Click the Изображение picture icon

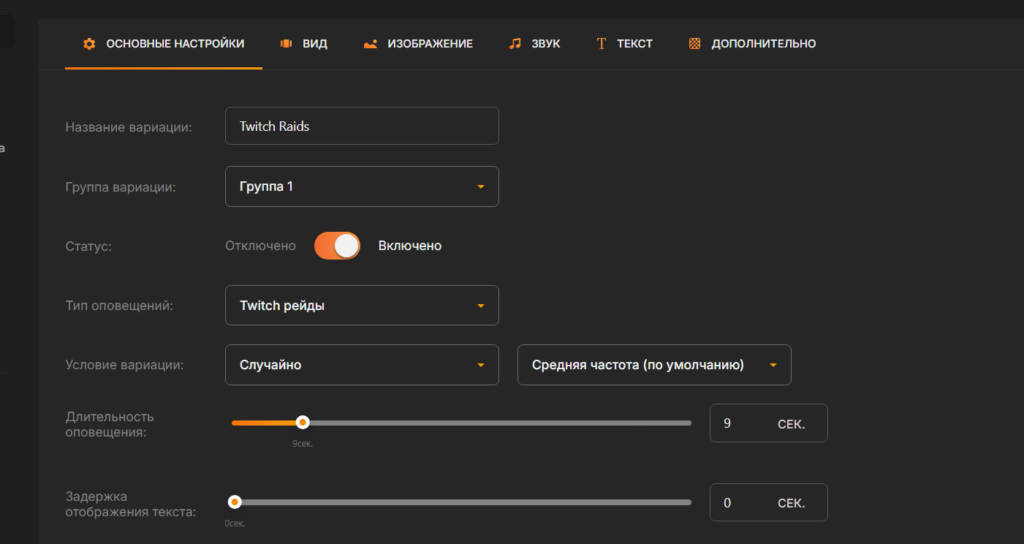tap(370, 44)
